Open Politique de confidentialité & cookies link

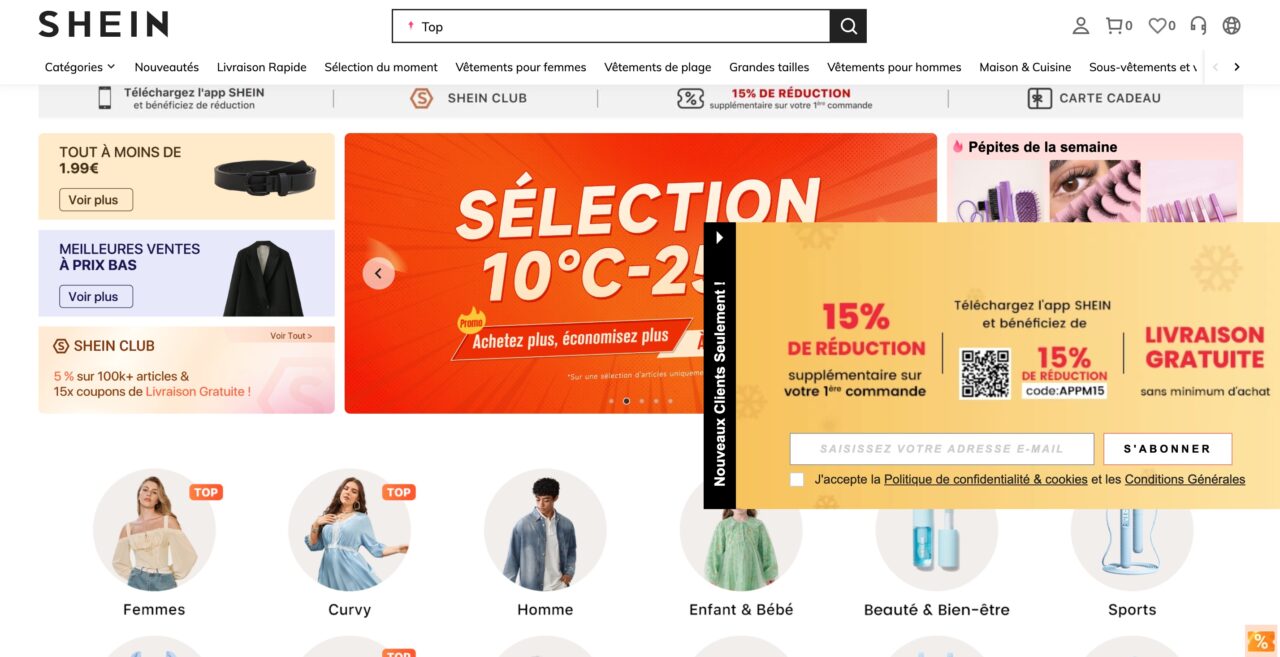pos(985,480)
